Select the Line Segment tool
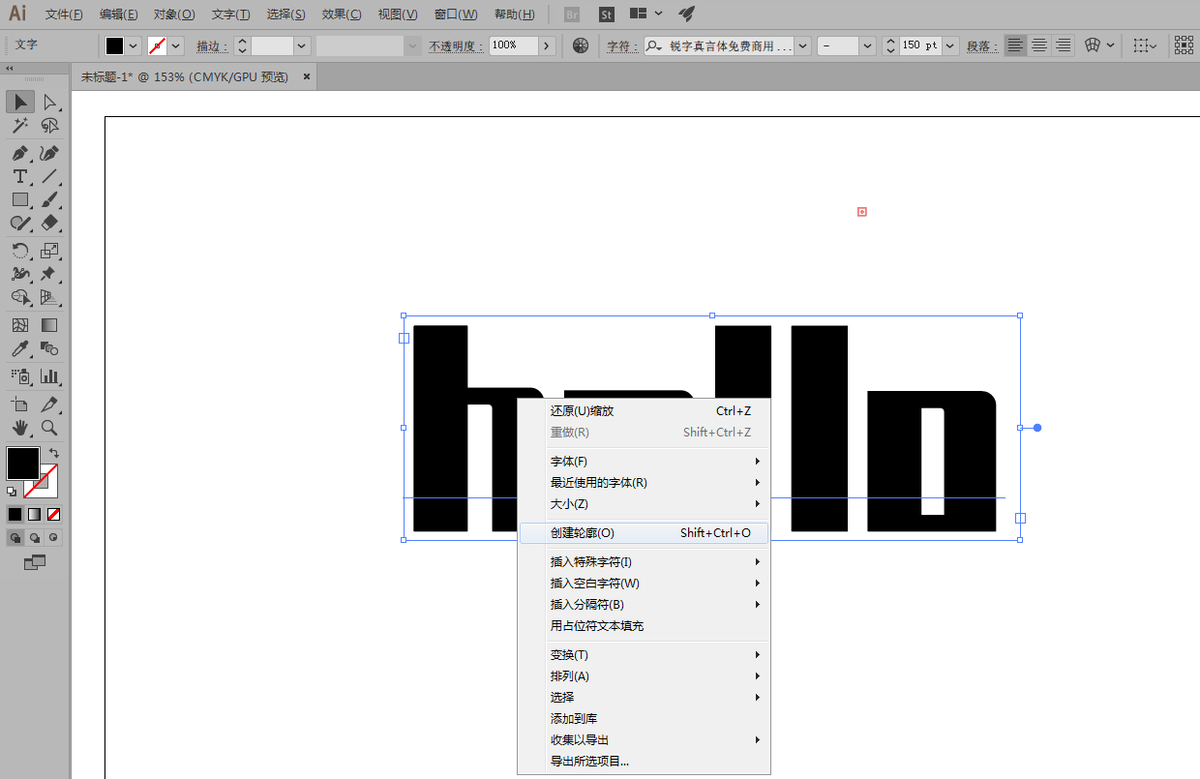 pos(49,176)
